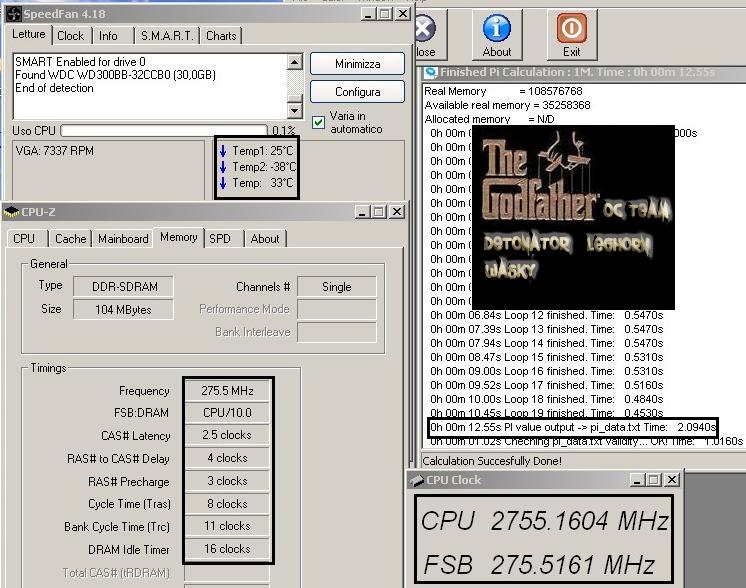This screenshot has height=588, width=746.
Task: Click the FSB 275.5161 MHz readout
Action: (539, 564)
